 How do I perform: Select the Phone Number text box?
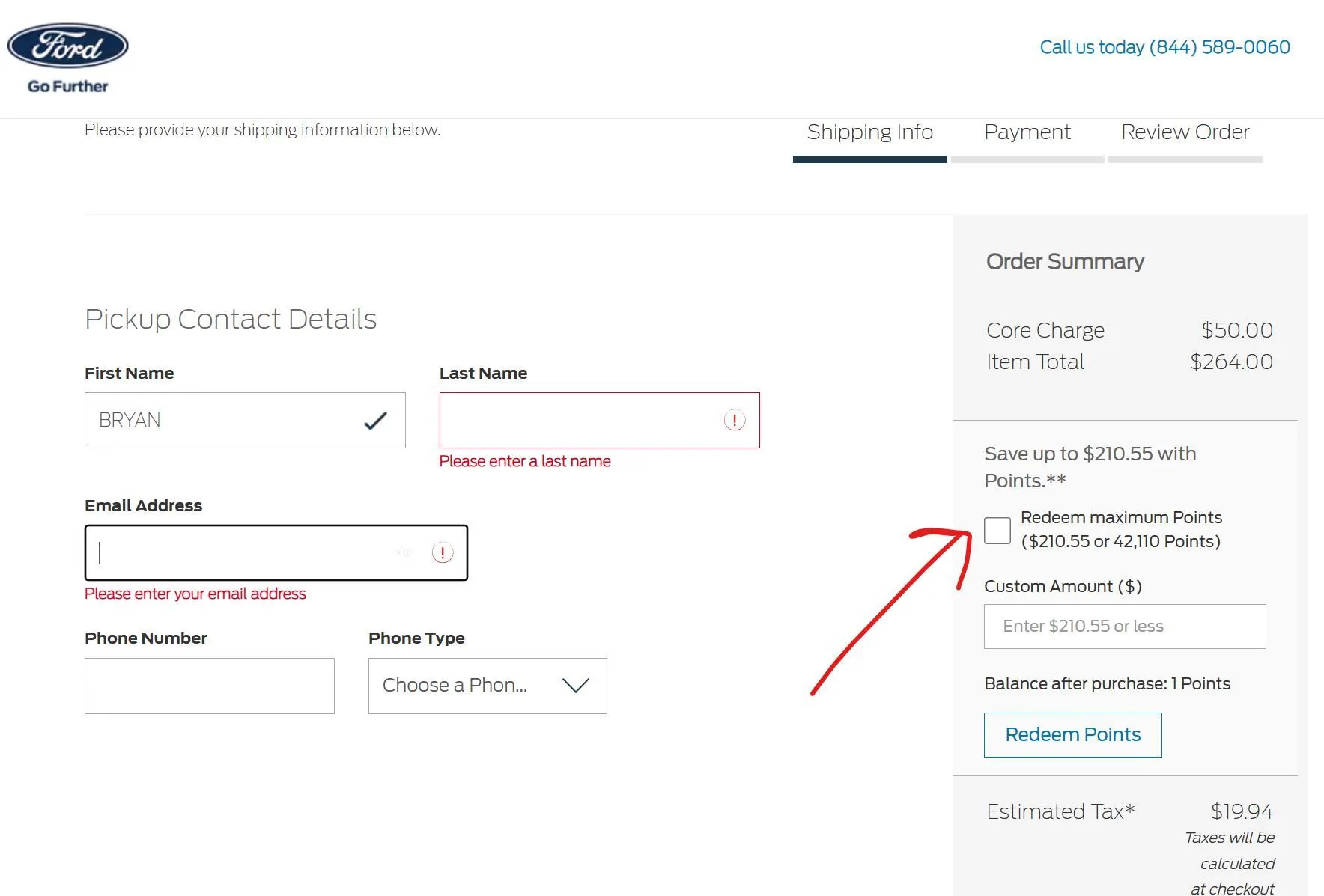[209, 686]
